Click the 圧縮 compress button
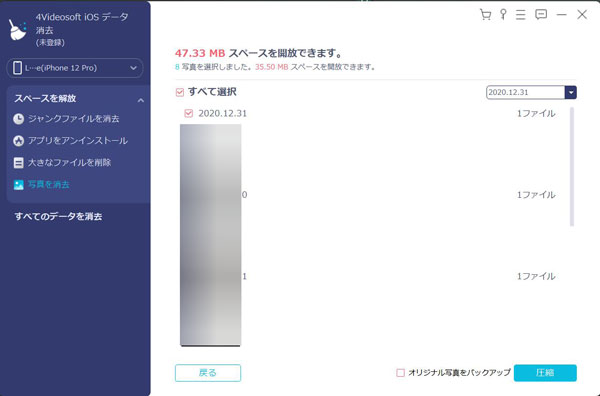 click(x=545, y=373)
